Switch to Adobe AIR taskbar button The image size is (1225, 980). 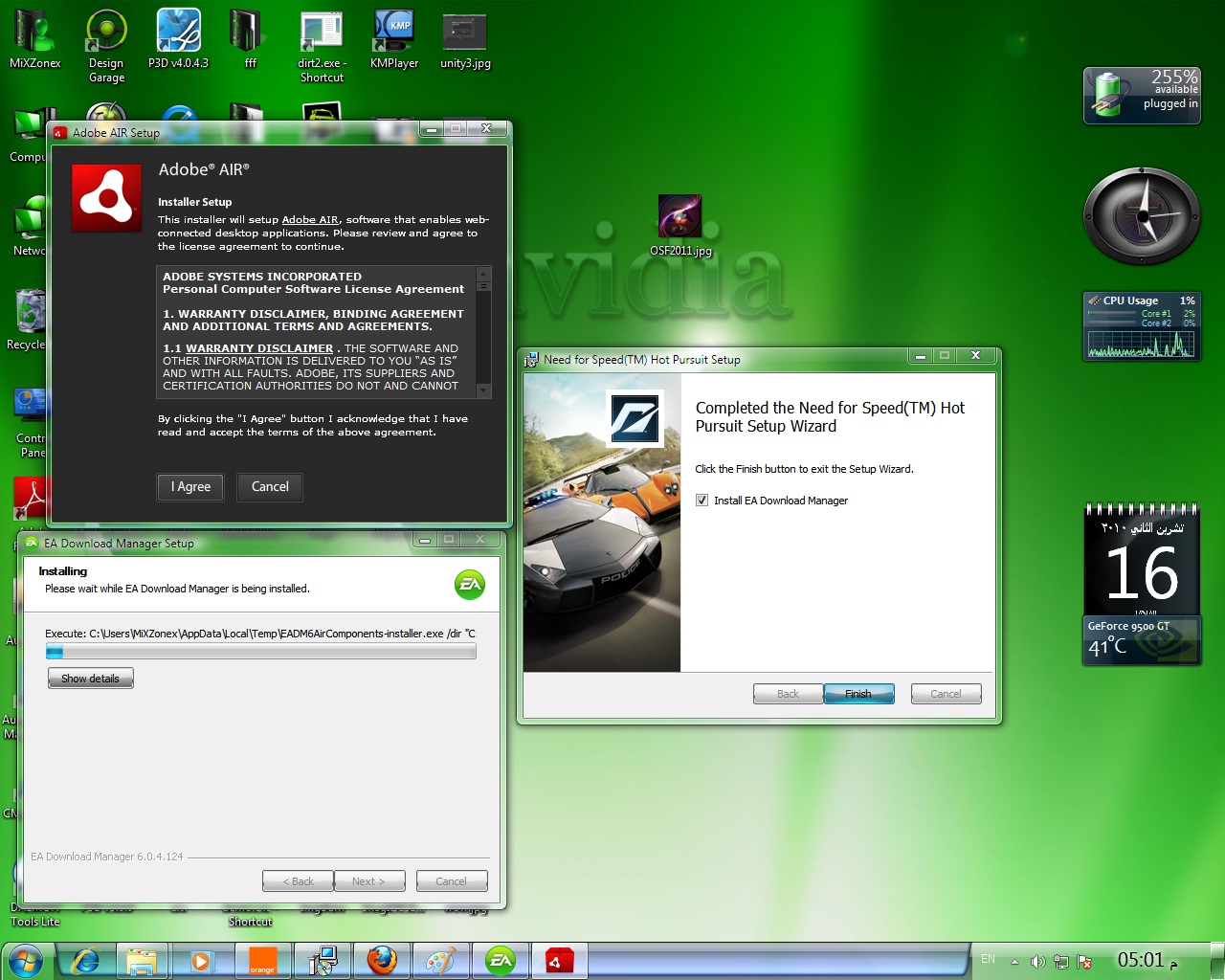coord(559,961)
